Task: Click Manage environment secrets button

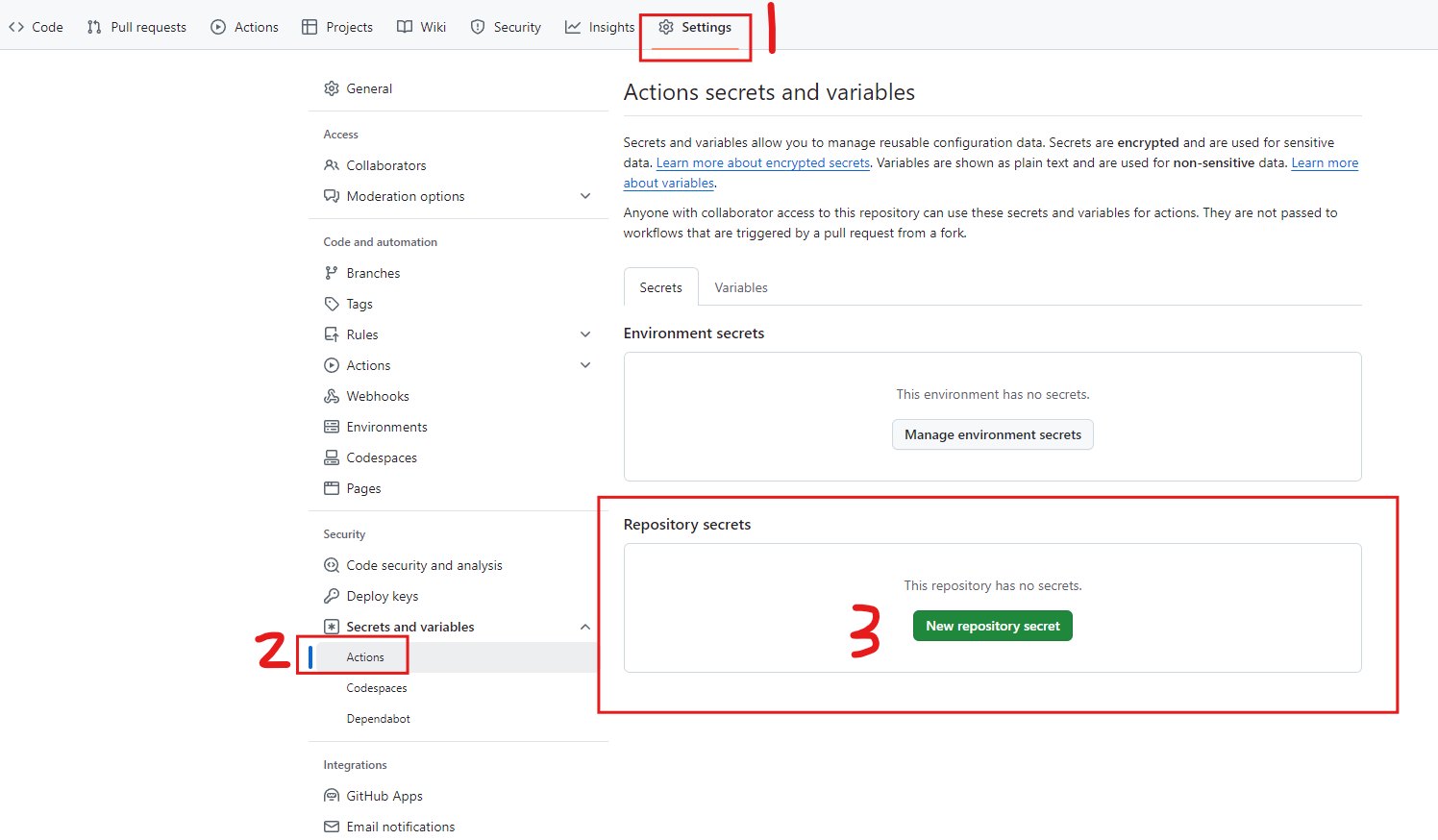Action: coord(993,434)
